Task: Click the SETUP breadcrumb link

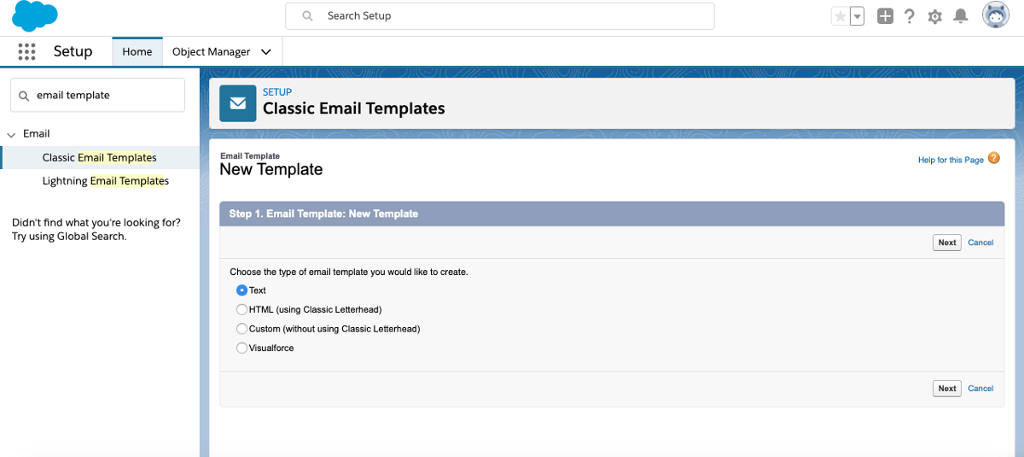Action: pos(277,92)
